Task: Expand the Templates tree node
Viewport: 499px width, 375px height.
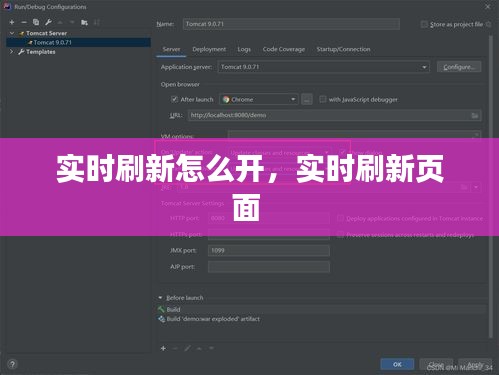Action: pyautogui.click(x=12, y=52)
